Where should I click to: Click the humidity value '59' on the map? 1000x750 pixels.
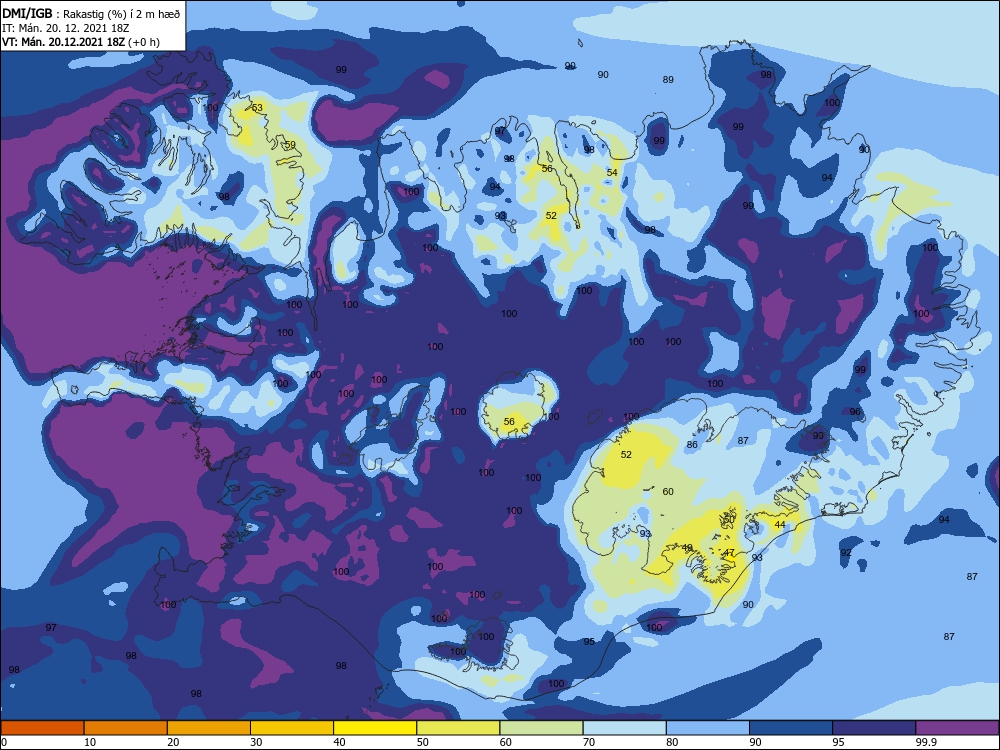click(x=290, y=145)
